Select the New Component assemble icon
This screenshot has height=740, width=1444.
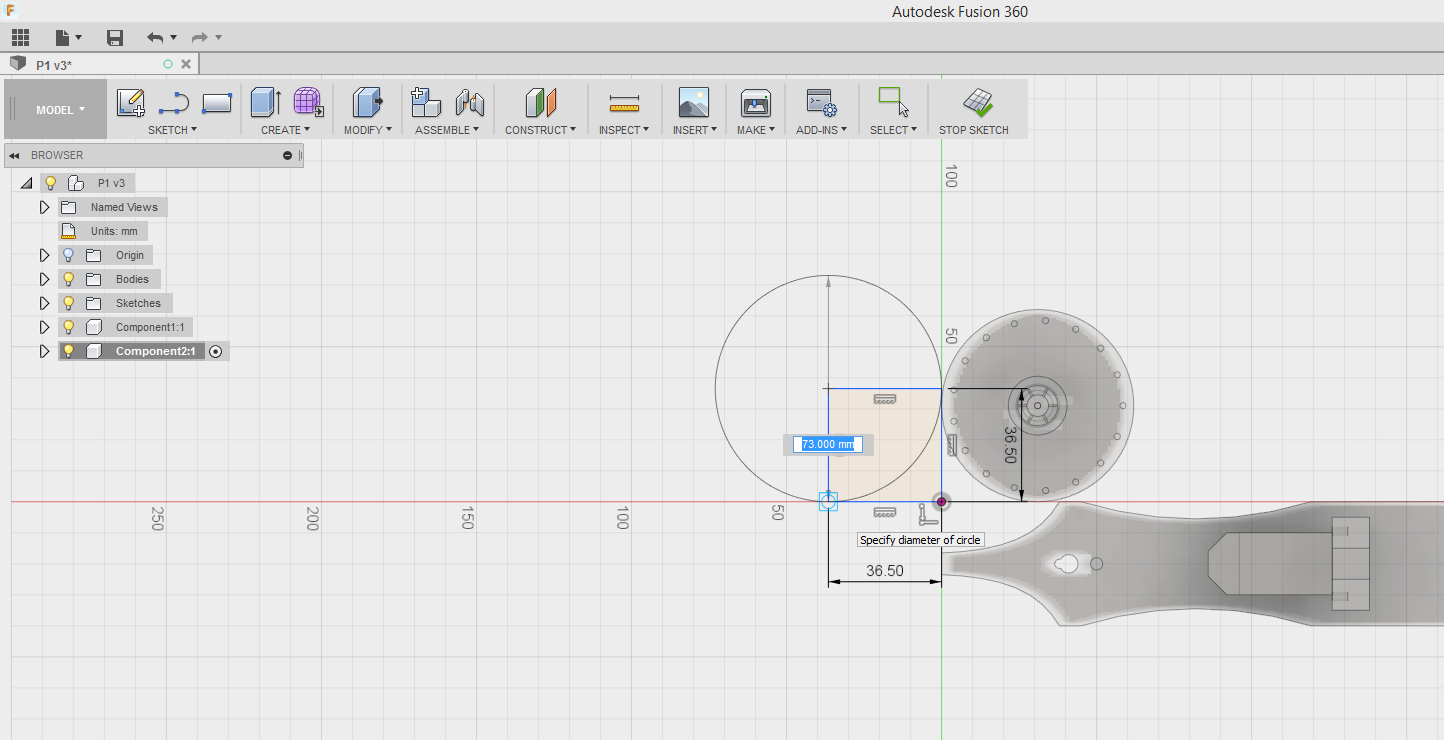point(426,102)
